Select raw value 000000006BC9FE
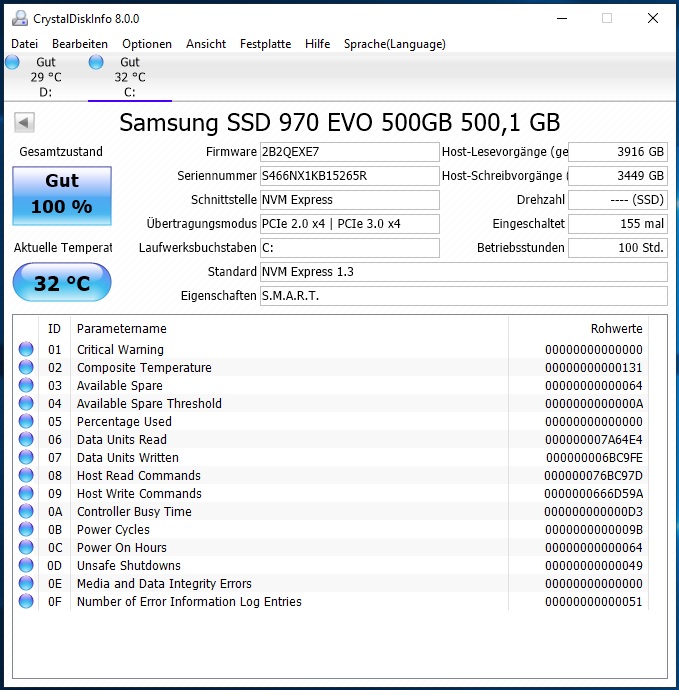The image size is (679, 690). [594, 458]
